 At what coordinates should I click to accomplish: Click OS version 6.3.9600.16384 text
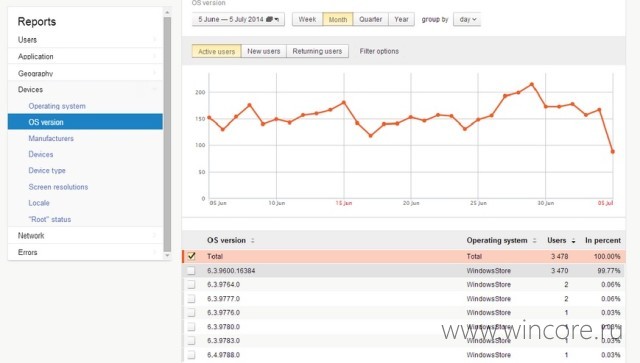tap(231, 270)
